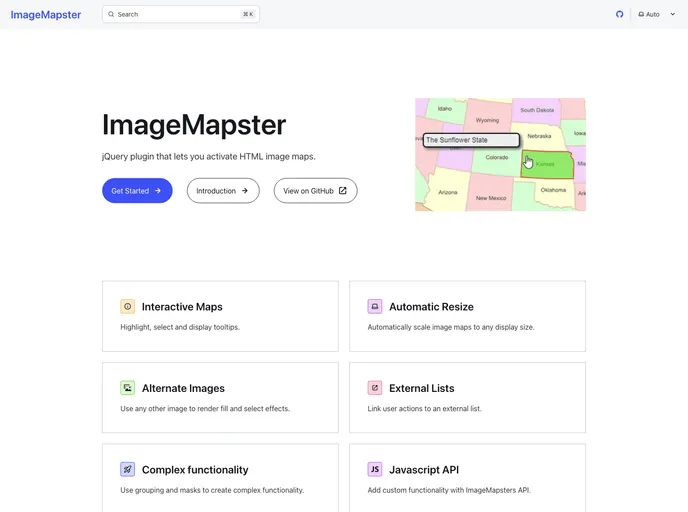Screen dimensions: 688x512
Task: Click the external-link icon on View on GitHub
Action: [x=343, y=191]
